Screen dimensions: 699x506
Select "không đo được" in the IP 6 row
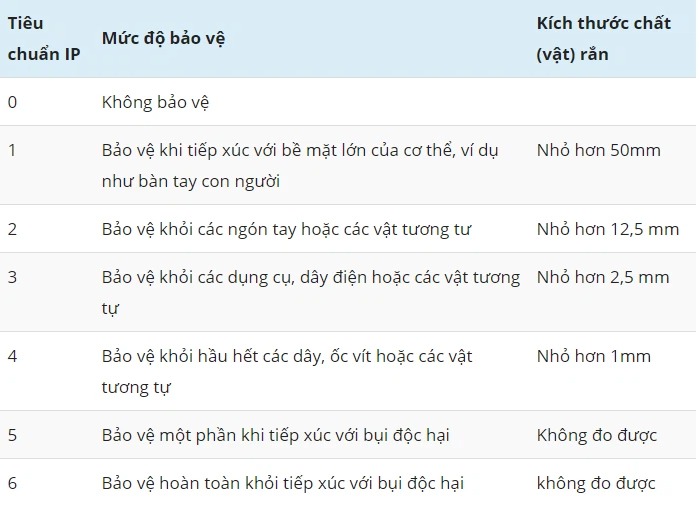pyautogui.click(x=595, y=483)
